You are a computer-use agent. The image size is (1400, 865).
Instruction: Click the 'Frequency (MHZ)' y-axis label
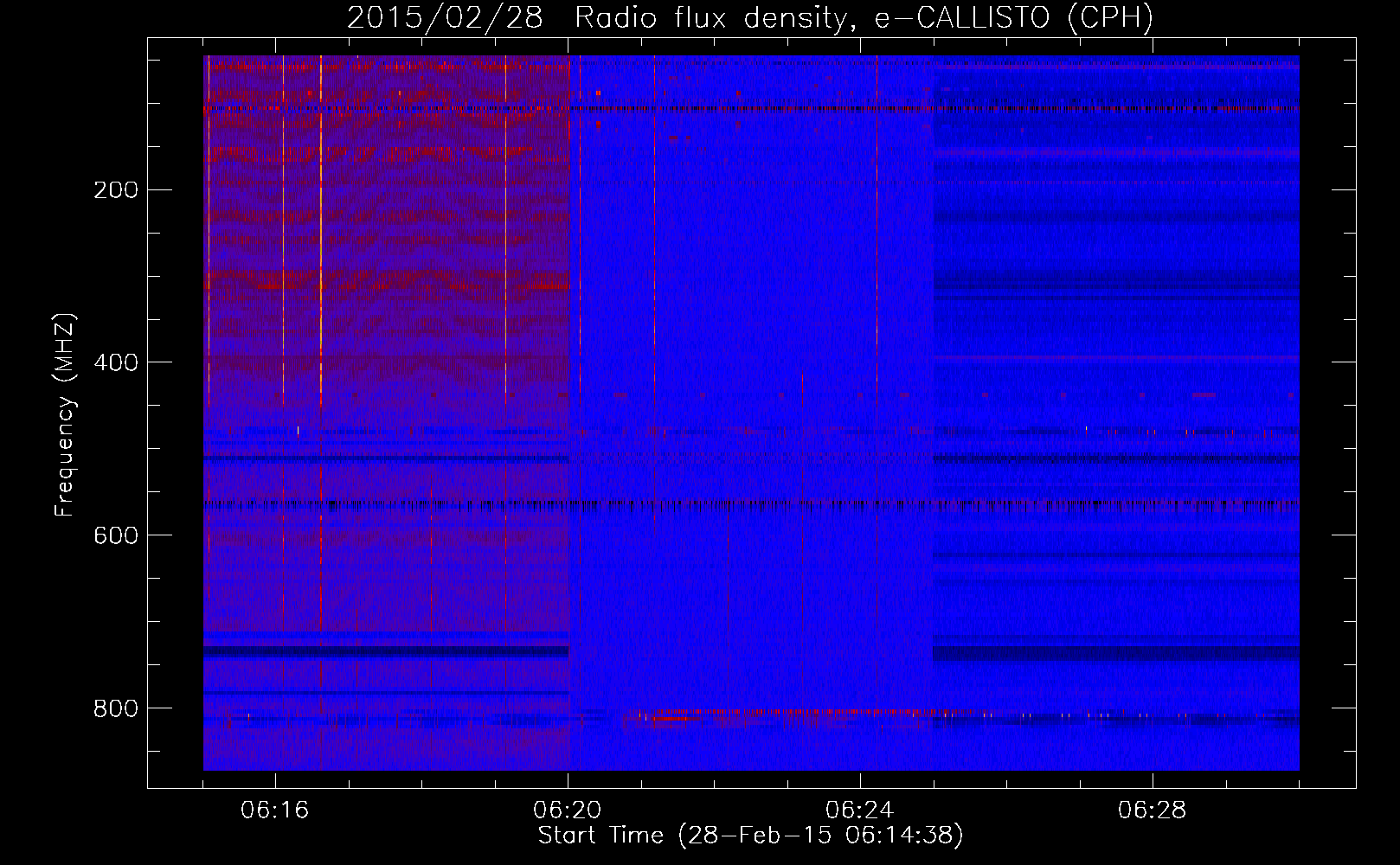pyautogui.click(x=65, y=414)
